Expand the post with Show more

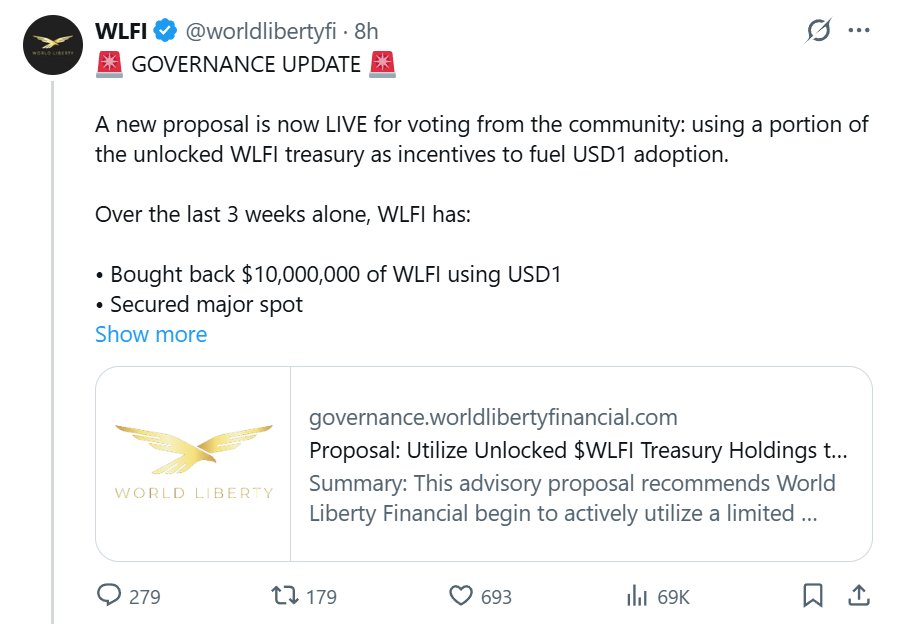[151, 334]
